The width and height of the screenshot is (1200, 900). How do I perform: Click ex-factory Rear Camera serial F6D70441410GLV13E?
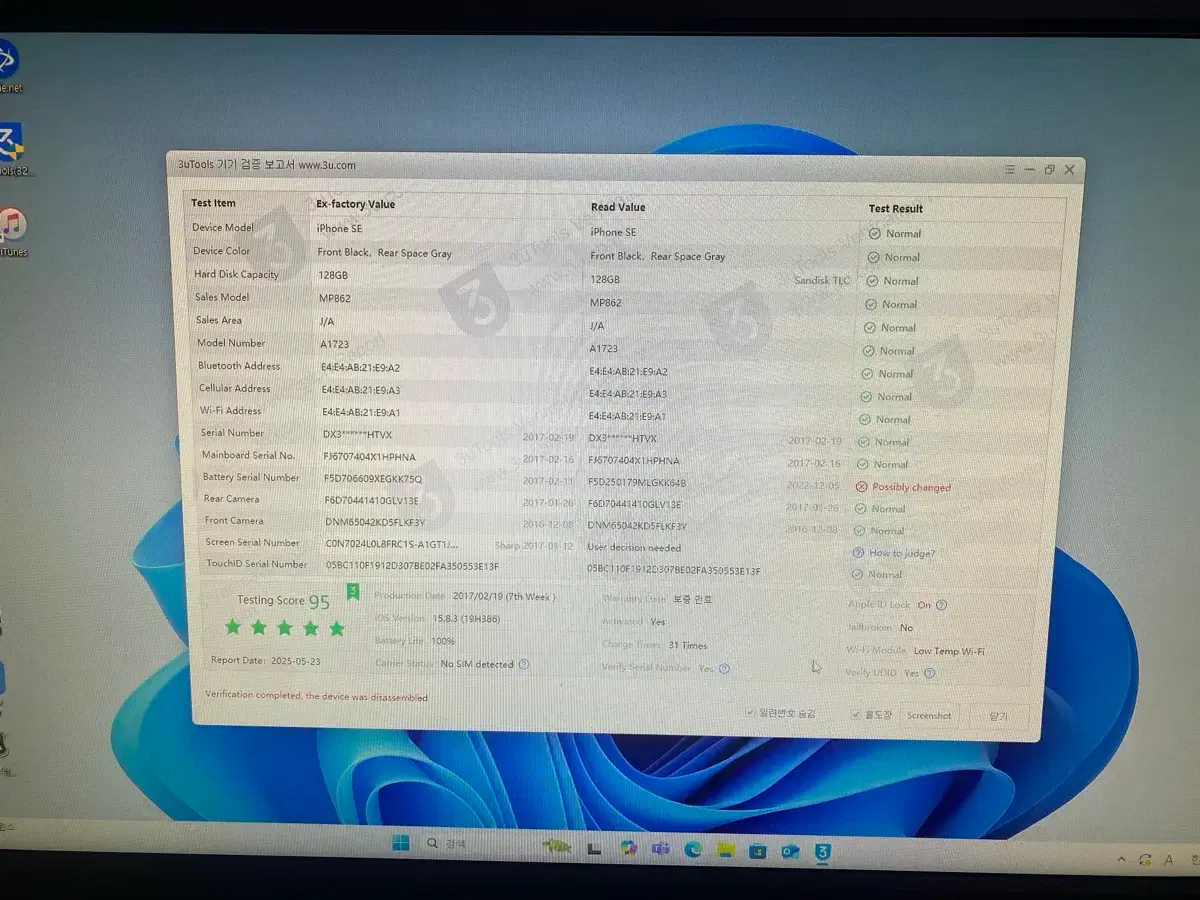pyautogui.click(x=372, y=501)
